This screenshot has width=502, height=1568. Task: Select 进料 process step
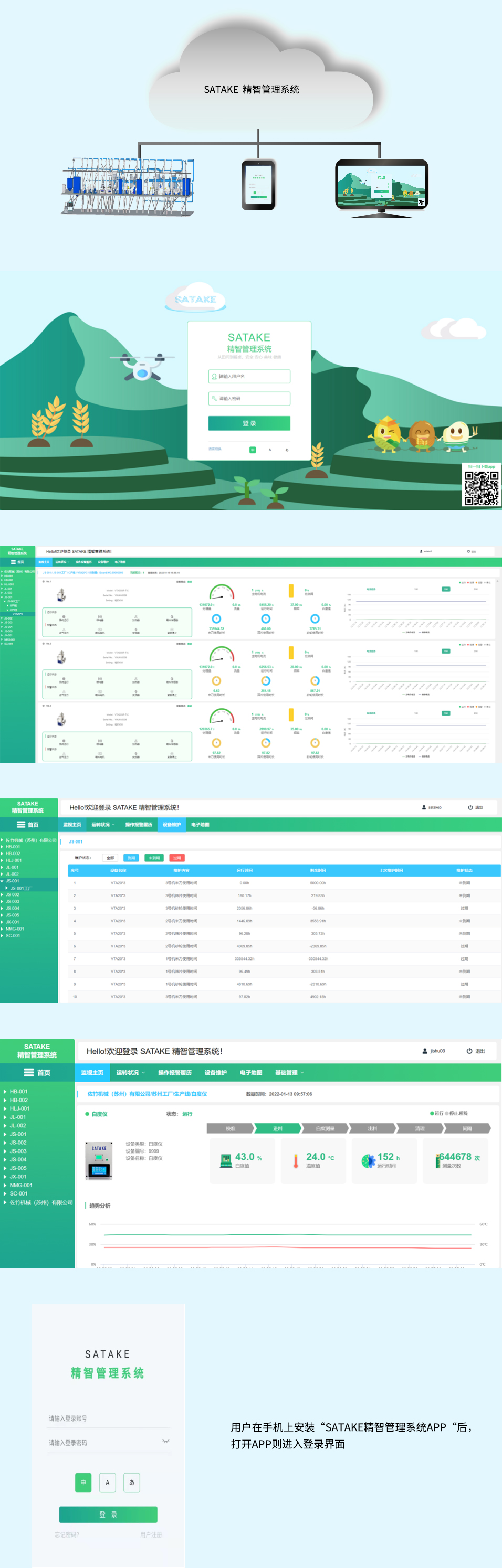[278, 1128]
